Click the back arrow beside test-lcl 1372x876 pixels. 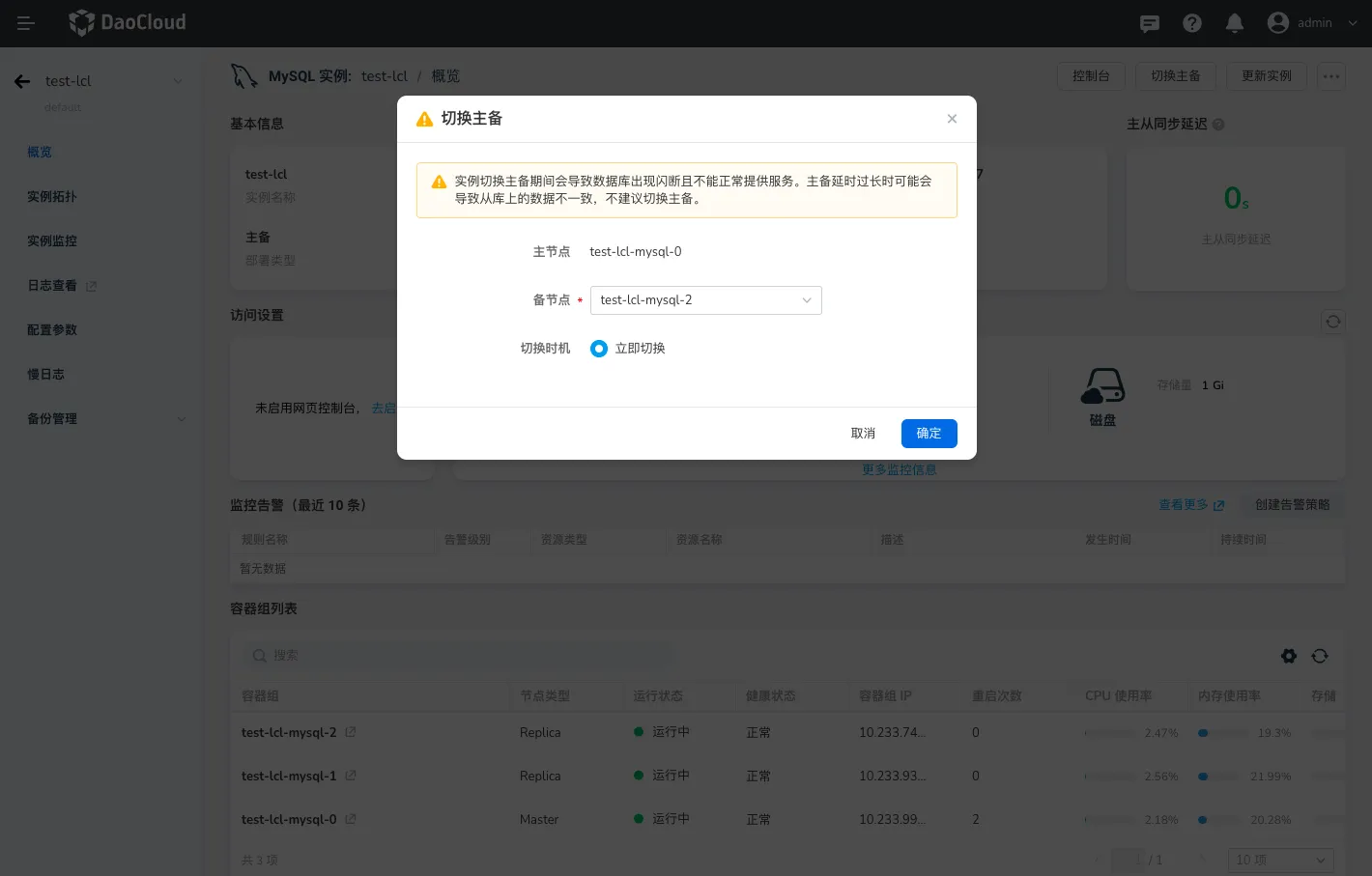22,81
